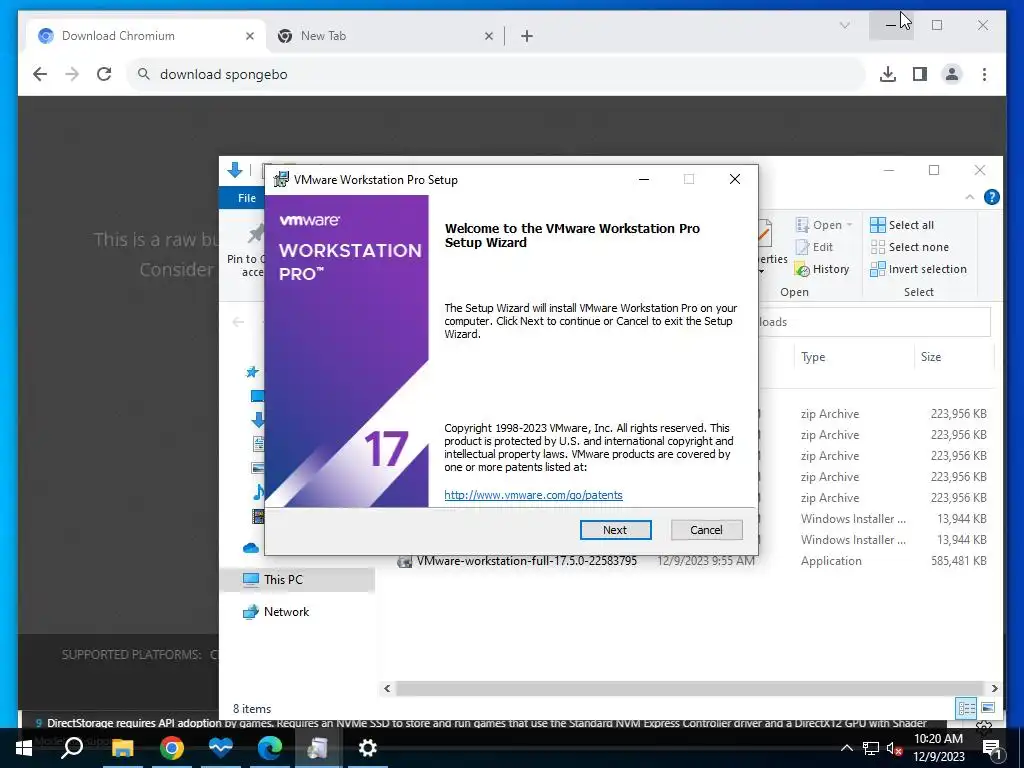Click the Explorer horizontal scrollbar

(x=690, y=688)
